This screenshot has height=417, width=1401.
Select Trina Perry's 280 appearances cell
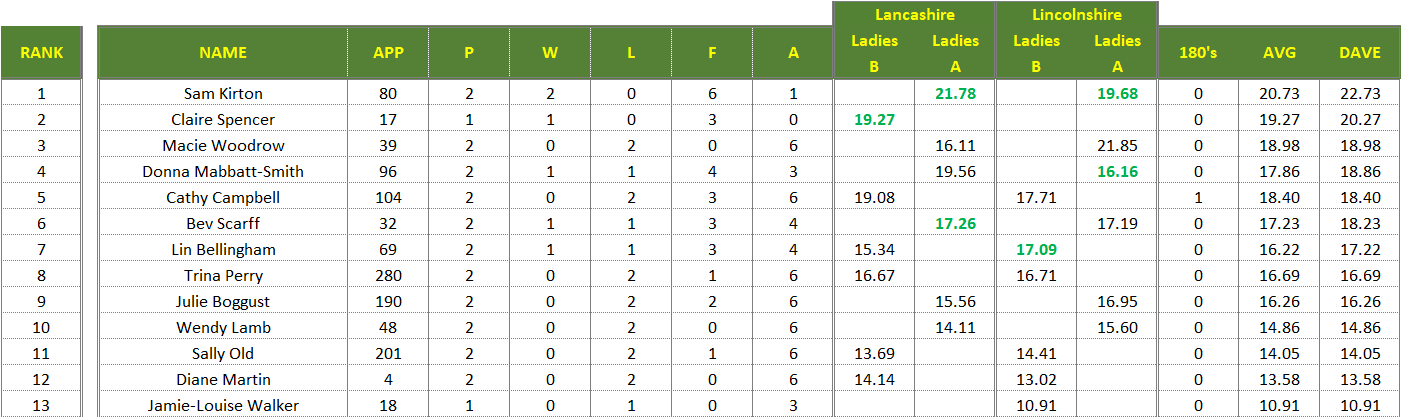[x=388, y=276]
